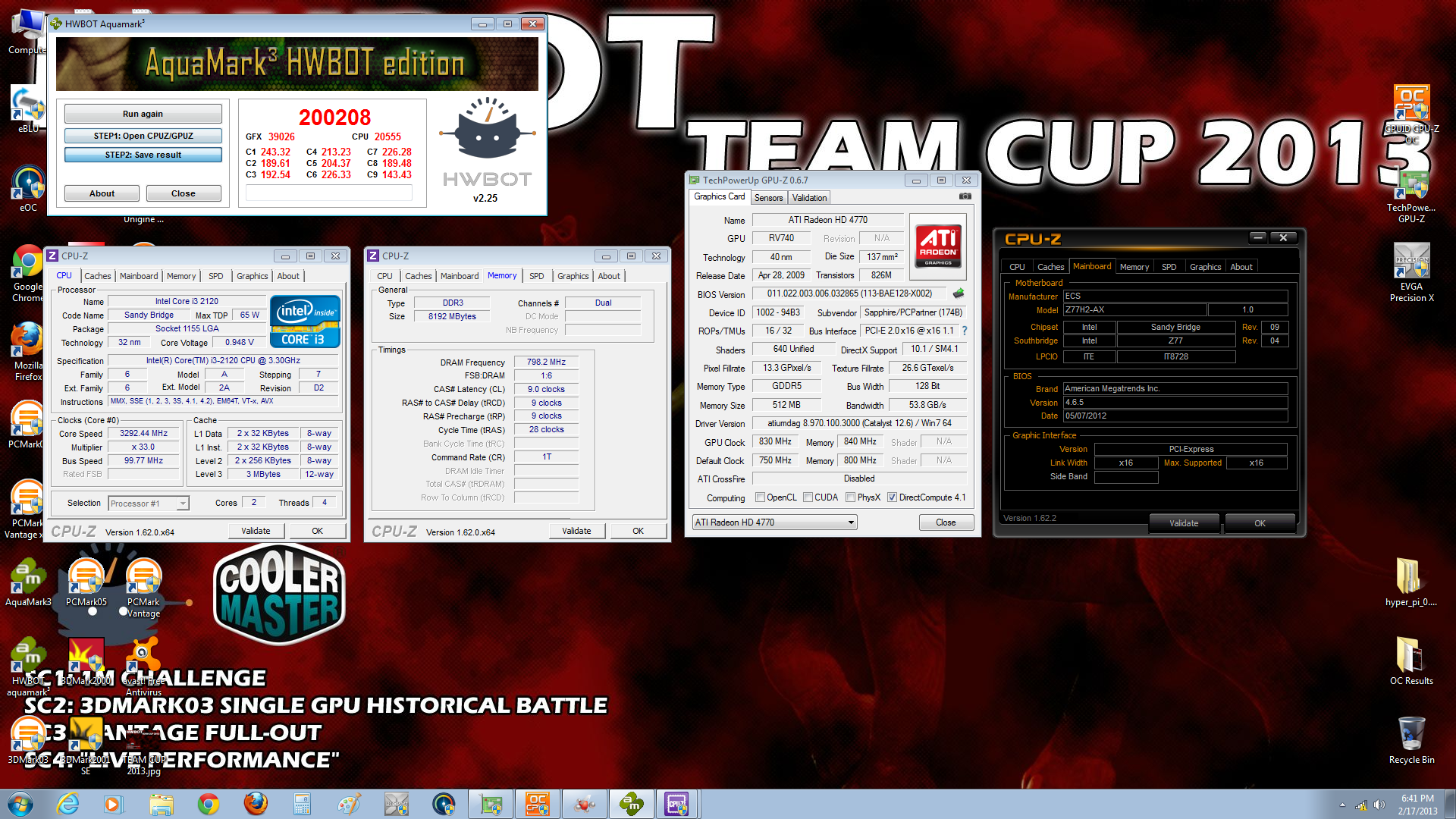Launch the 3DMark2000 desktop shortcut
Viewport: 1456px width, 819px height.
tap(86, 662)
